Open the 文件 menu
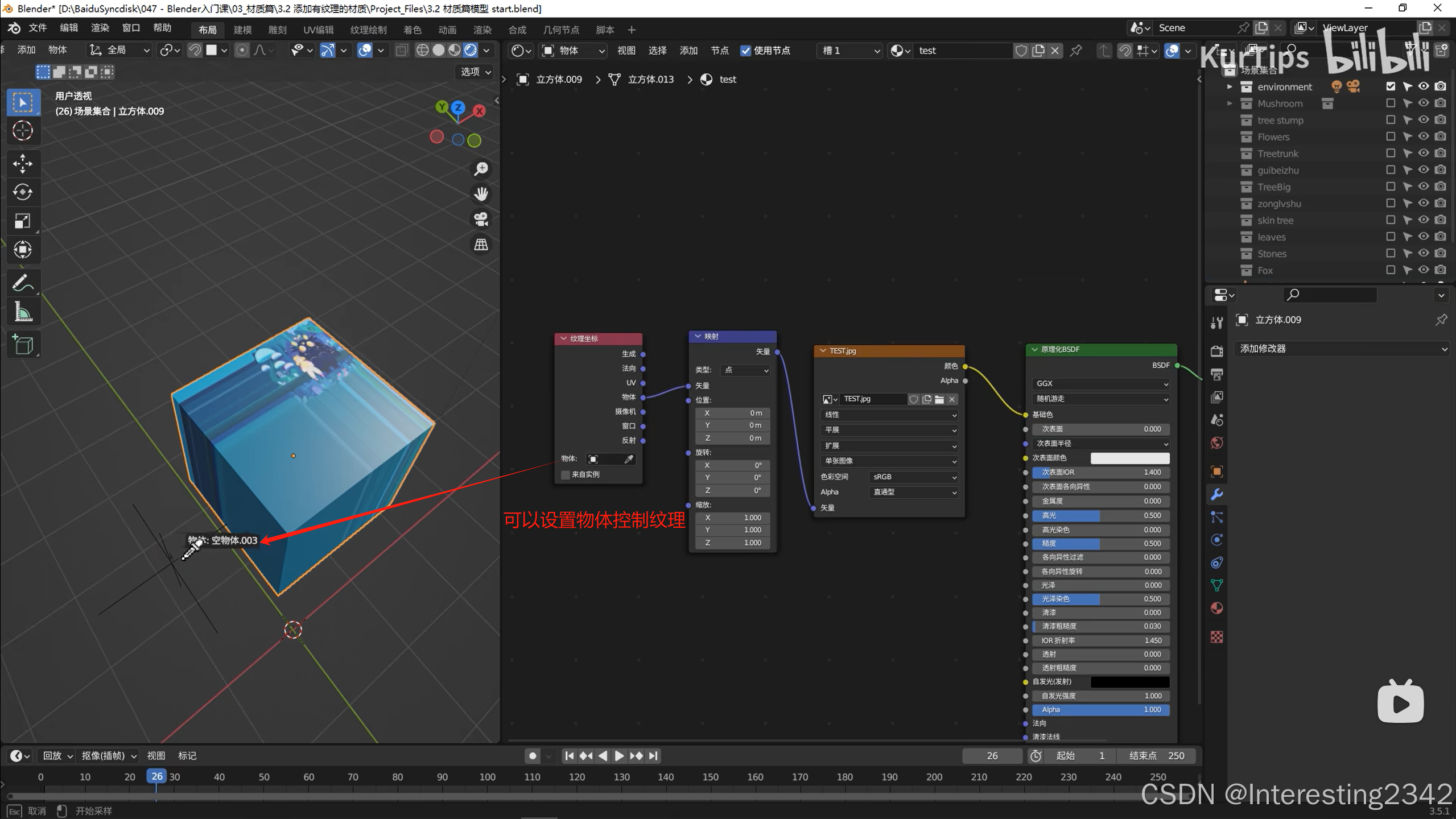1456x819 pixels. coord(38,28)
